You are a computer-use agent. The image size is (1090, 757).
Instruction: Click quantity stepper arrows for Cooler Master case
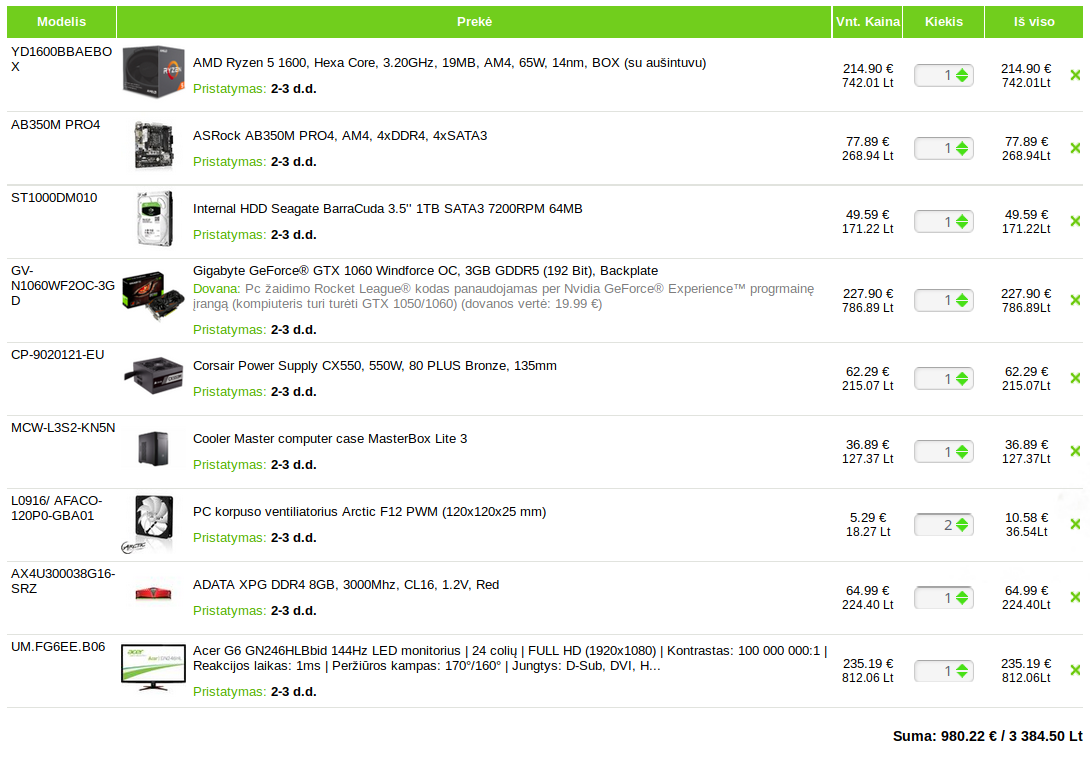(x=962, y=451)
